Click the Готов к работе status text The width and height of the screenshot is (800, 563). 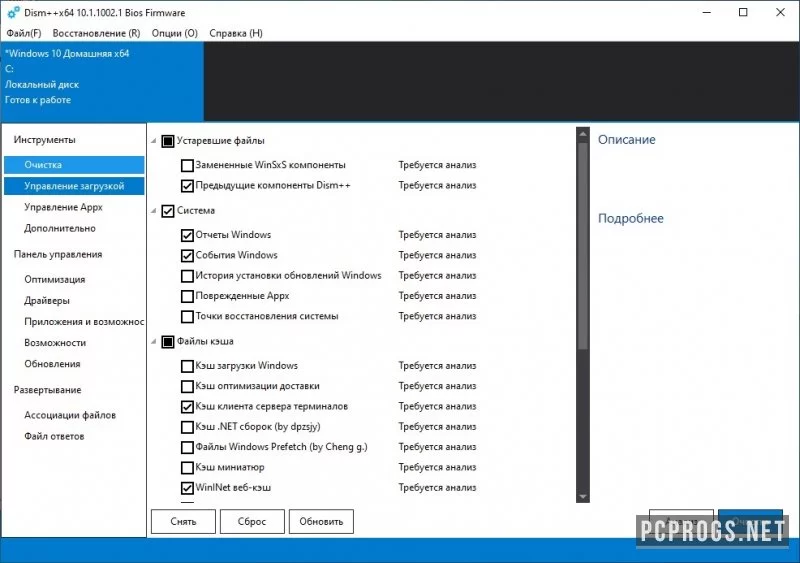(38, 100)
